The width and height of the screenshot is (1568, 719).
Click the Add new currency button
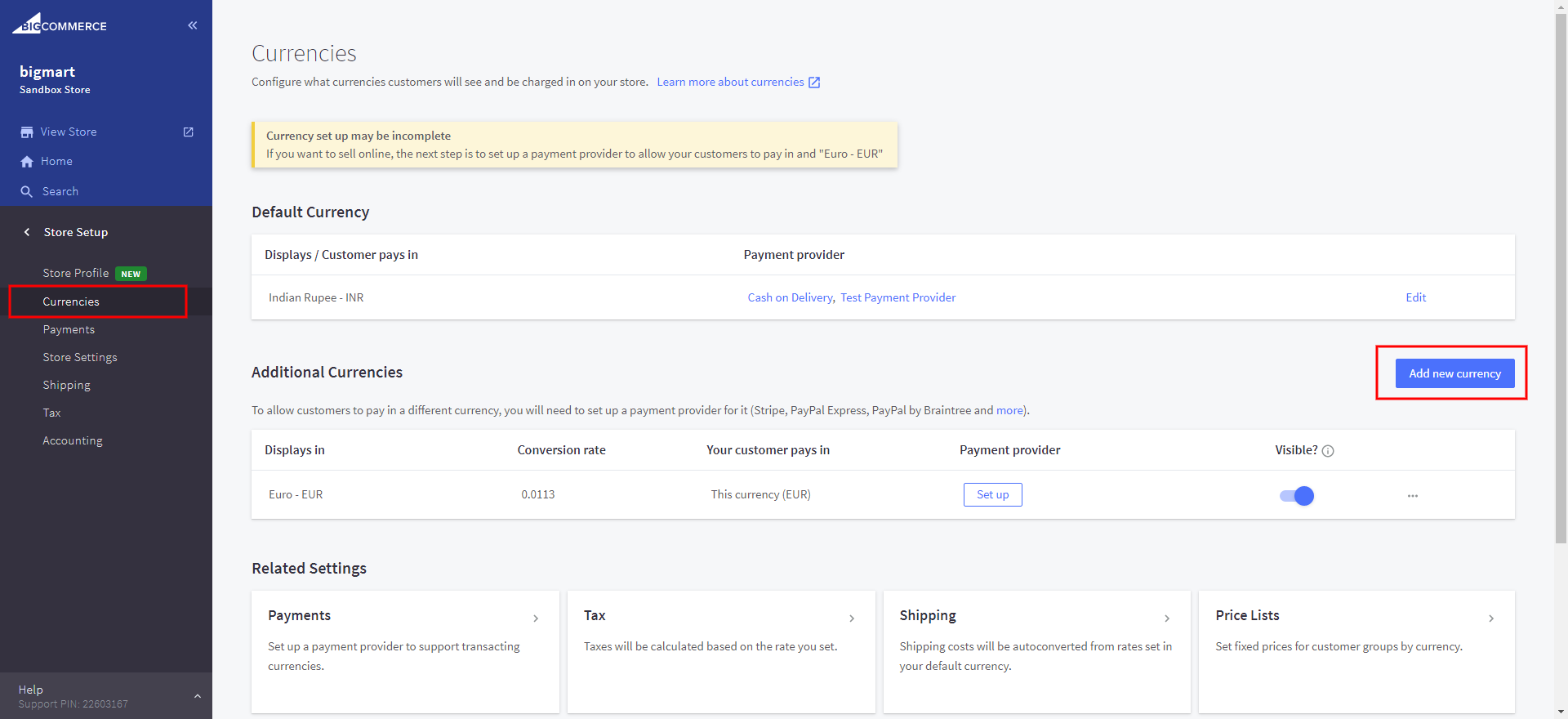[1454, 373]
